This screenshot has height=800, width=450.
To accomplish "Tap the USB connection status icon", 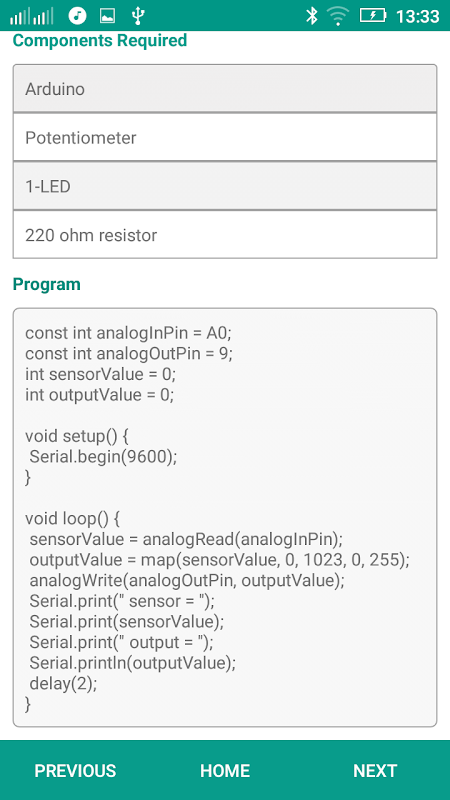I will (x=137, y=16).
